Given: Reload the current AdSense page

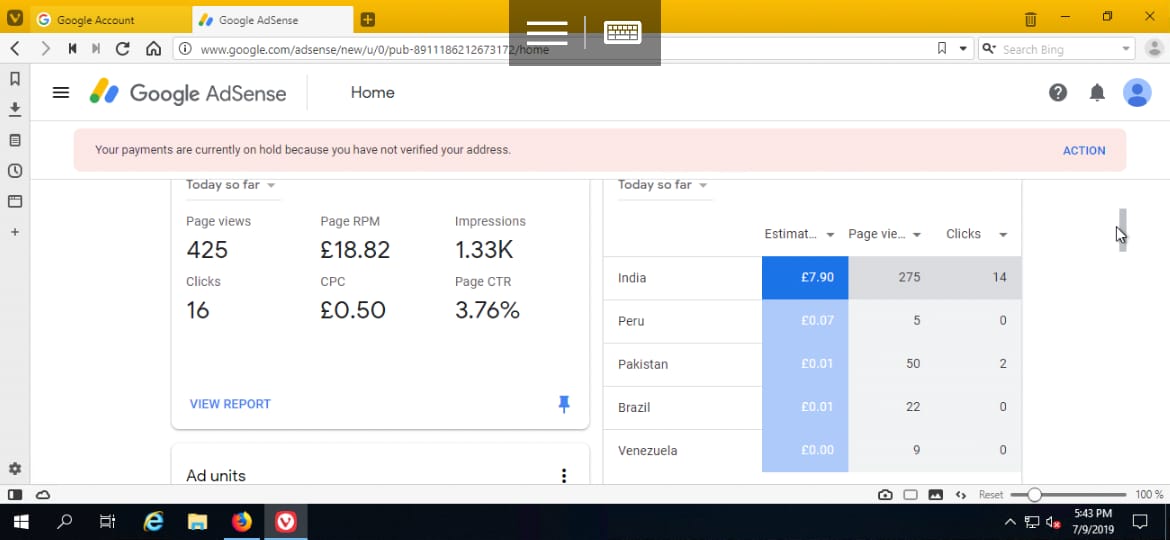Looking at the screenshot, I should tap(123, 49).
